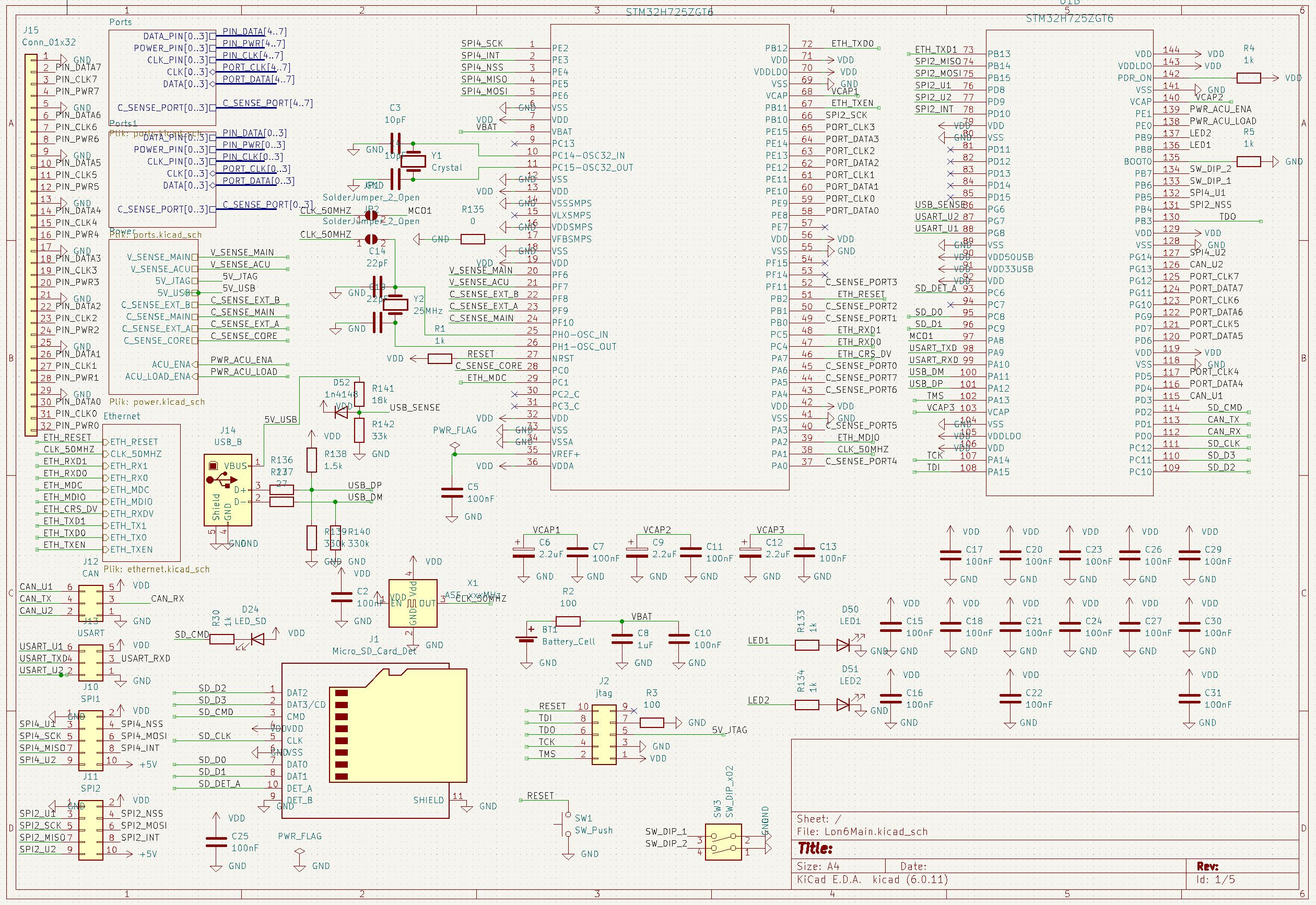This screenshot has width=1316, height=905.
Task: Select the PH0-OSC_IN pin name
Action: coord(580,335)
